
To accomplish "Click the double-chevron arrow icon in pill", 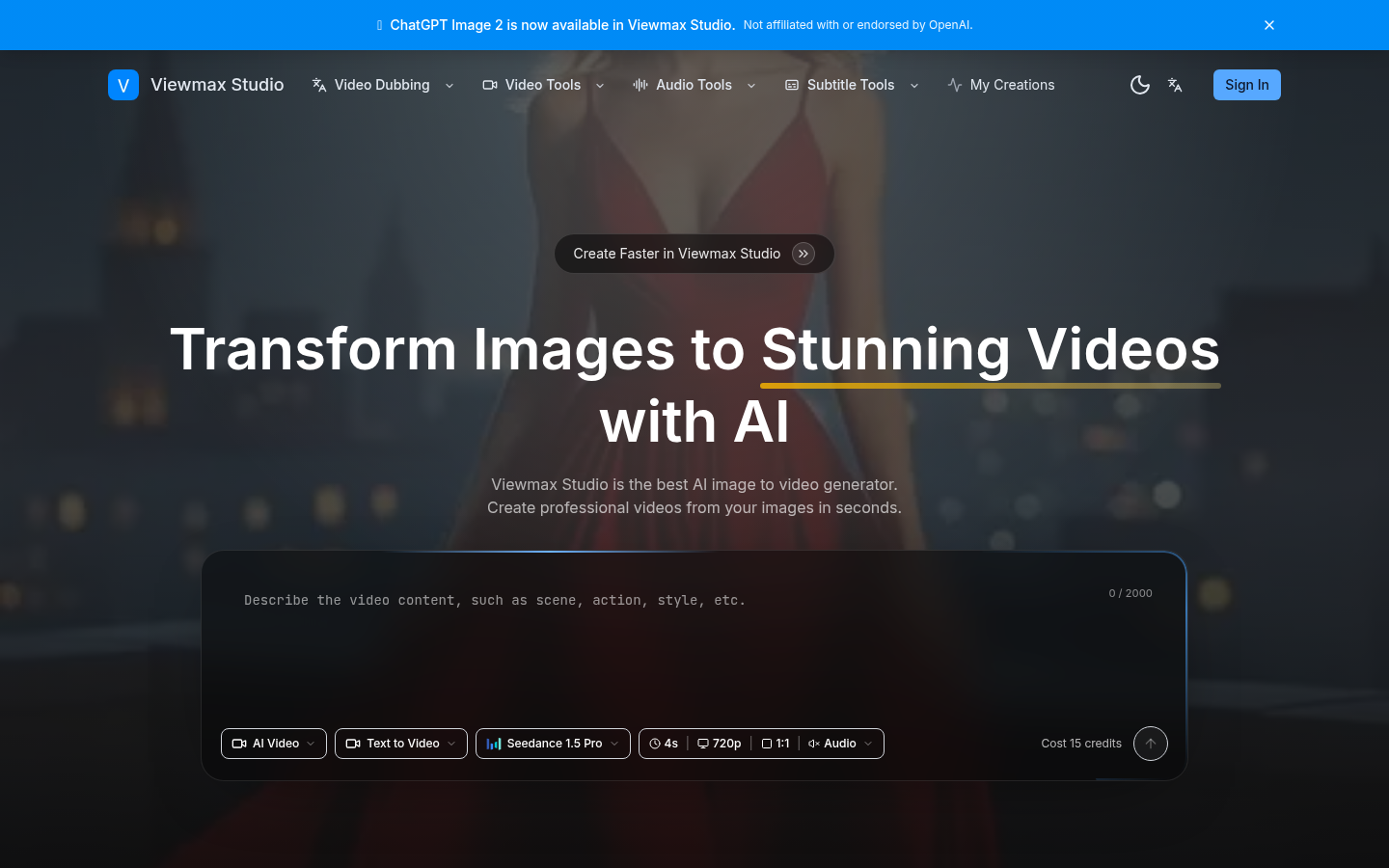I will point(803,254).
